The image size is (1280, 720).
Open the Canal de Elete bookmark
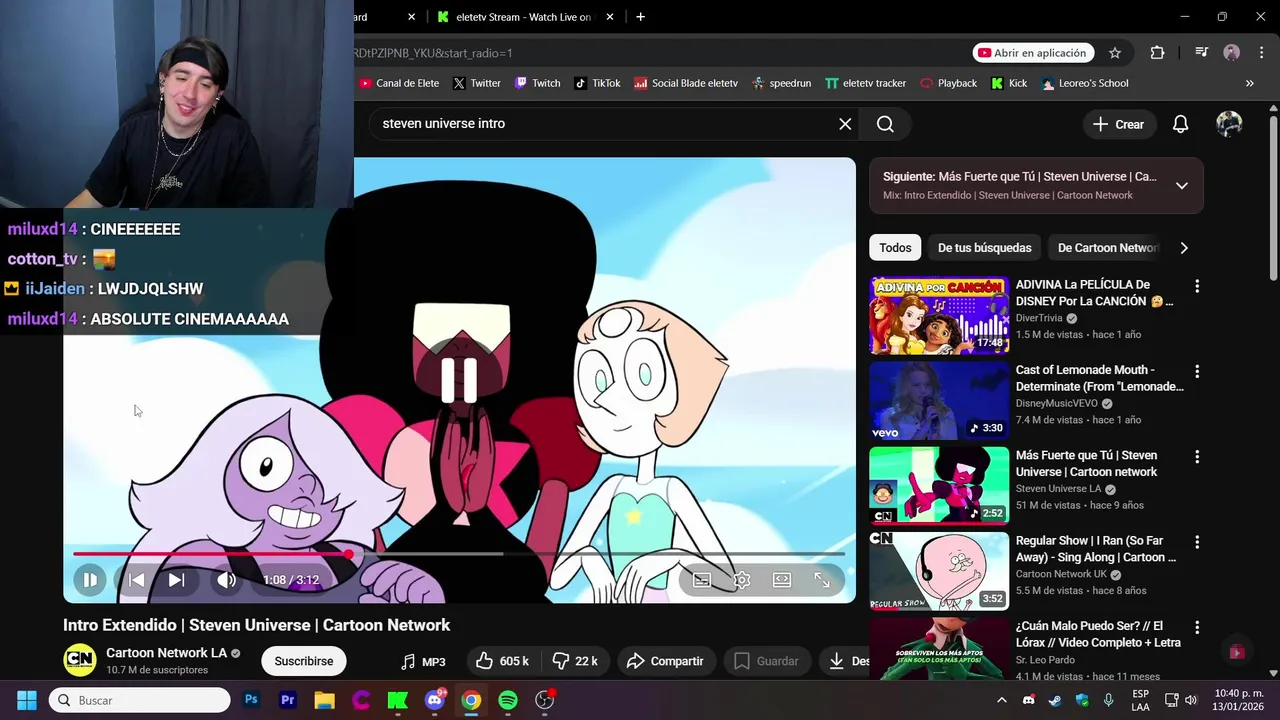point(399,83)
